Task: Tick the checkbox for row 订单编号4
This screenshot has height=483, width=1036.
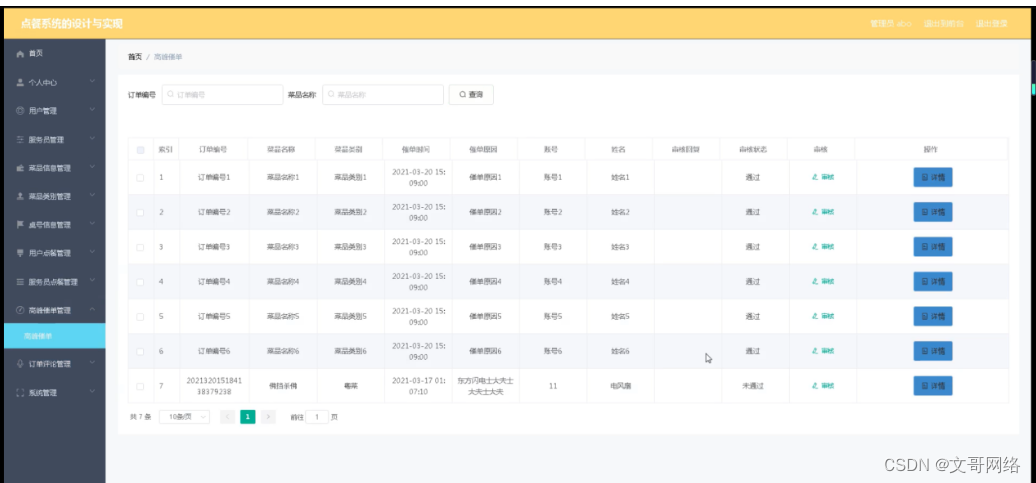Action: tap(140, 281)
